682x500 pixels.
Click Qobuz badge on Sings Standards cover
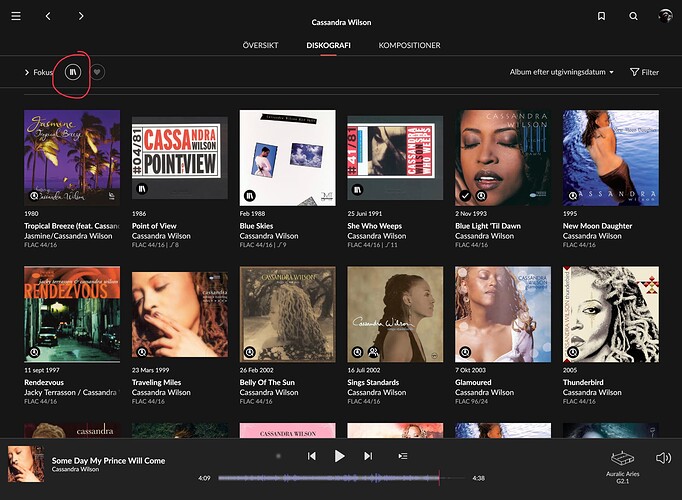[357, 352]
